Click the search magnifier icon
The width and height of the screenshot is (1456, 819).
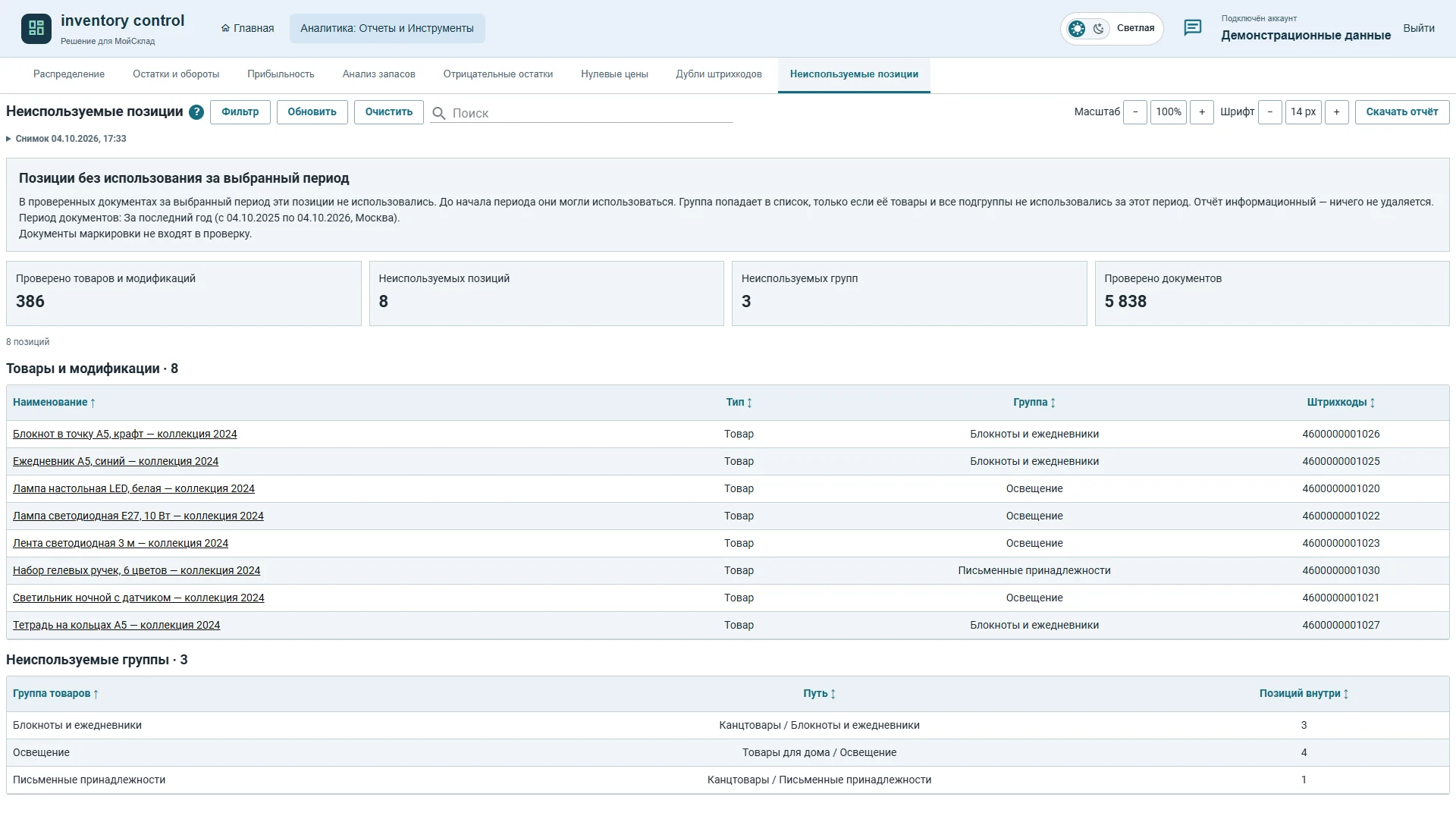pos(438,114)
